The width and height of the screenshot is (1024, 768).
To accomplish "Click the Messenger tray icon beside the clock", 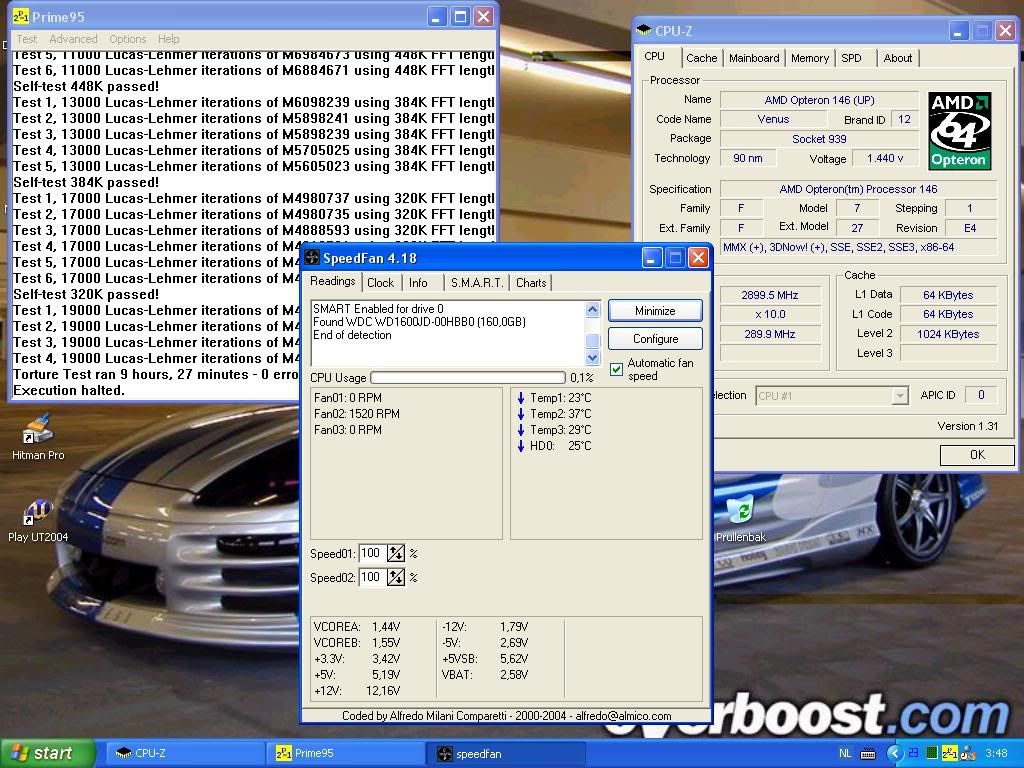I will (967, 754).
